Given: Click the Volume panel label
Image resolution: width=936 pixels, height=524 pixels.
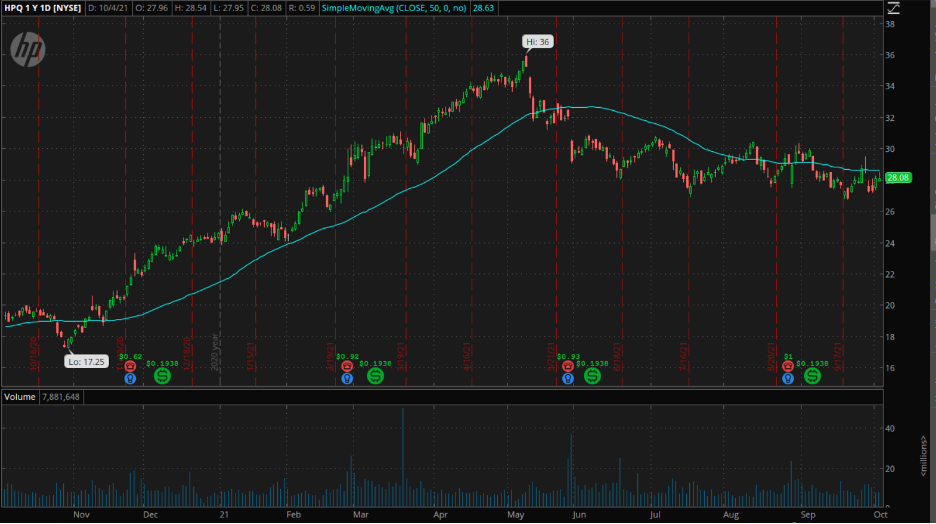Looking at the screenshot, I should (20, 397).
